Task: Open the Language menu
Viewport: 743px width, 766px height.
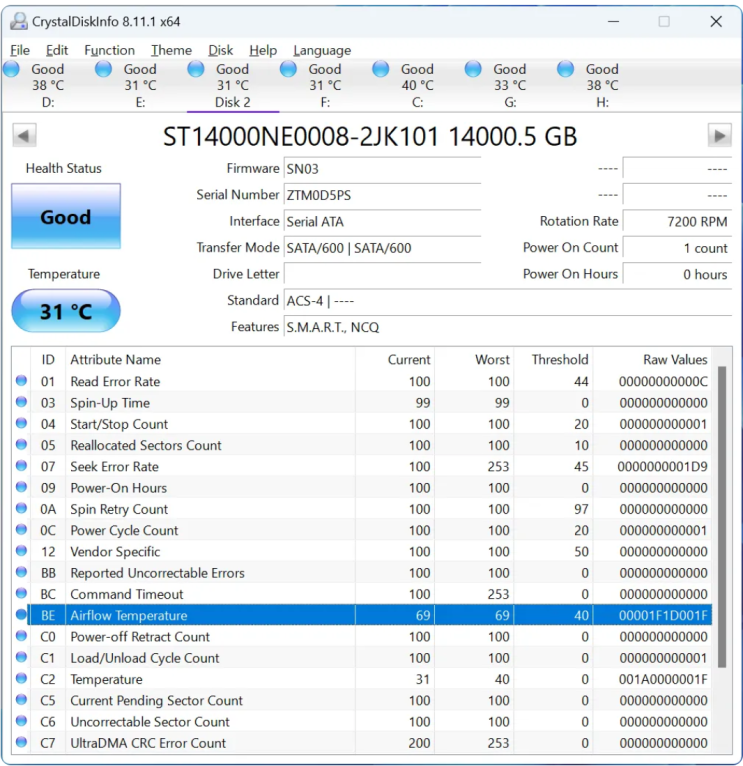Action: click(x=322, y=50)
